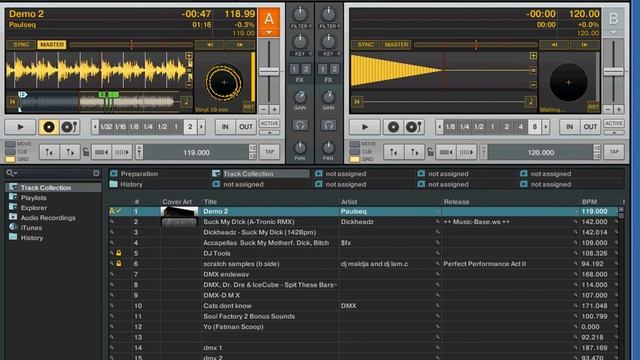Toggle loop ACTIVE on Deck B
Screen dimensions: 640x360
[x=614, y=123]
